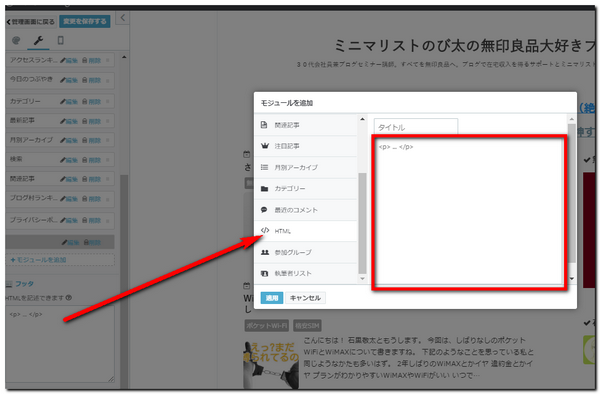This screenshot has height=394, width=600.
Task: Delete the 月別アーカイブ sidebar module
Action: pos(91,140)
